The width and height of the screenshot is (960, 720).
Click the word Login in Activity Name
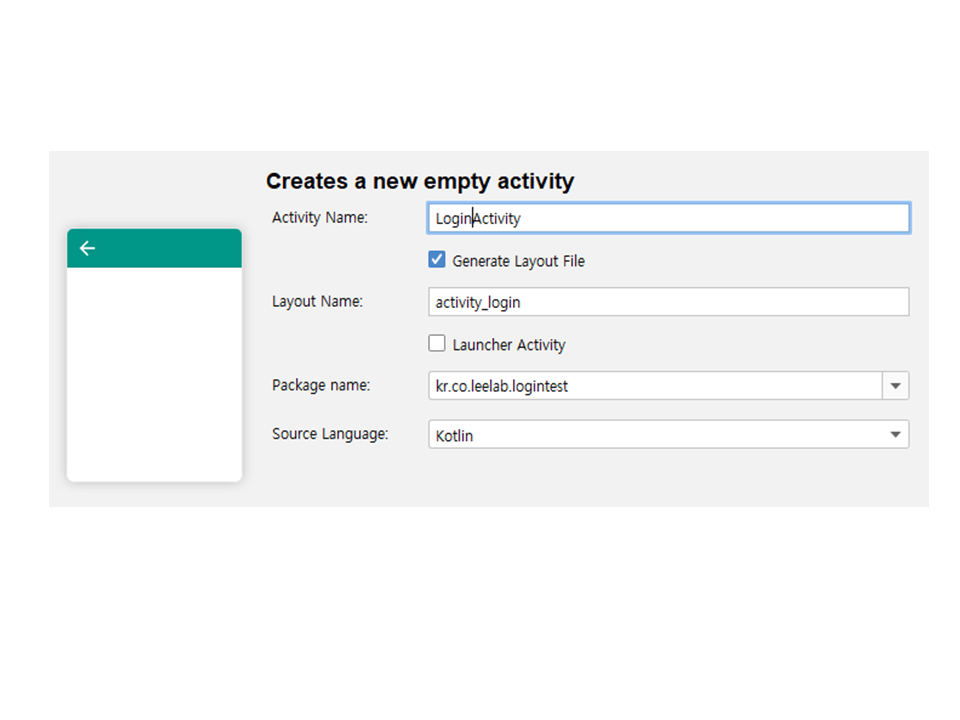[453, 218]
